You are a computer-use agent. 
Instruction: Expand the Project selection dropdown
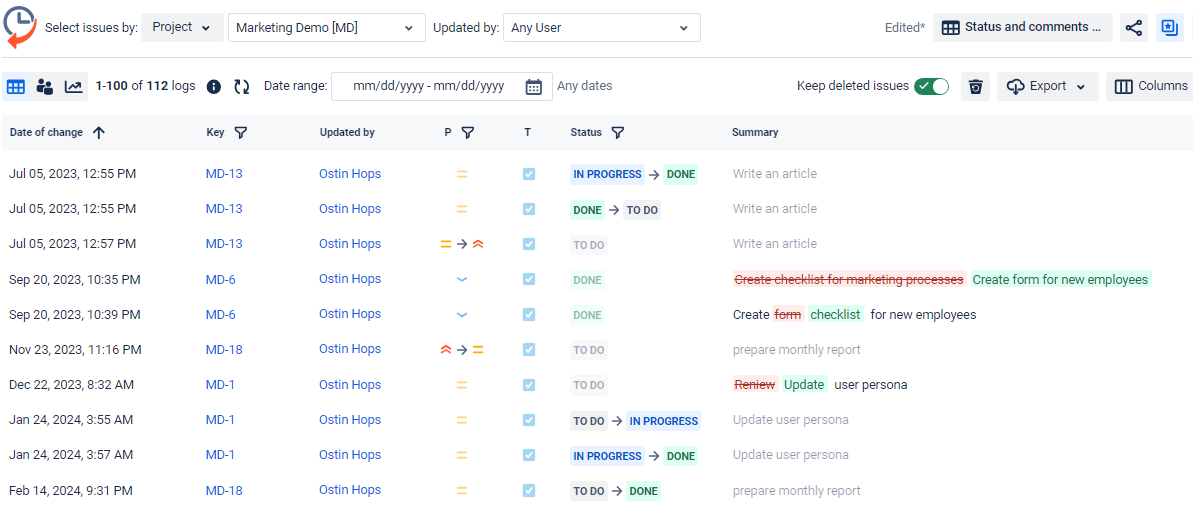(x=181, y=28)
